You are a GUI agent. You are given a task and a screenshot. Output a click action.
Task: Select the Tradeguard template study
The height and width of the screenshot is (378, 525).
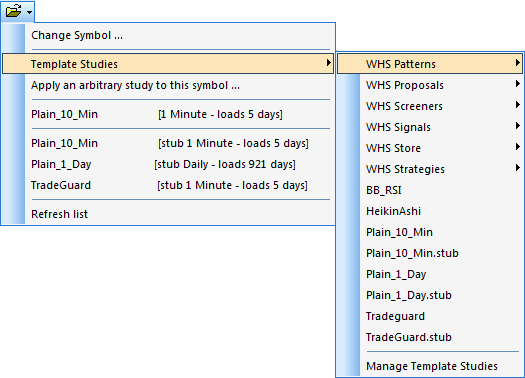tap(430, 316)
